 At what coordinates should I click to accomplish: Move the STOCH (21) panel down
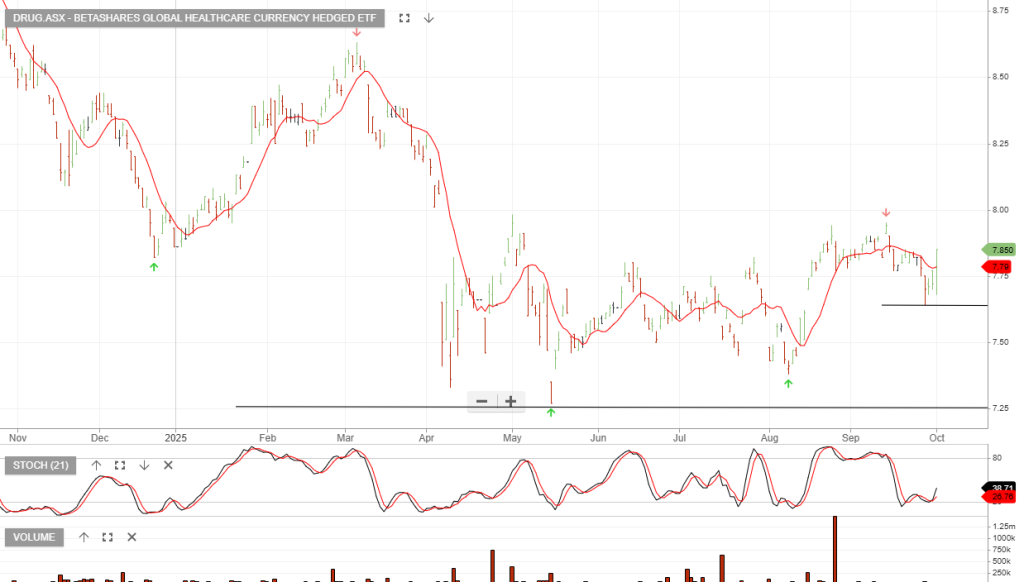[144, 465]
